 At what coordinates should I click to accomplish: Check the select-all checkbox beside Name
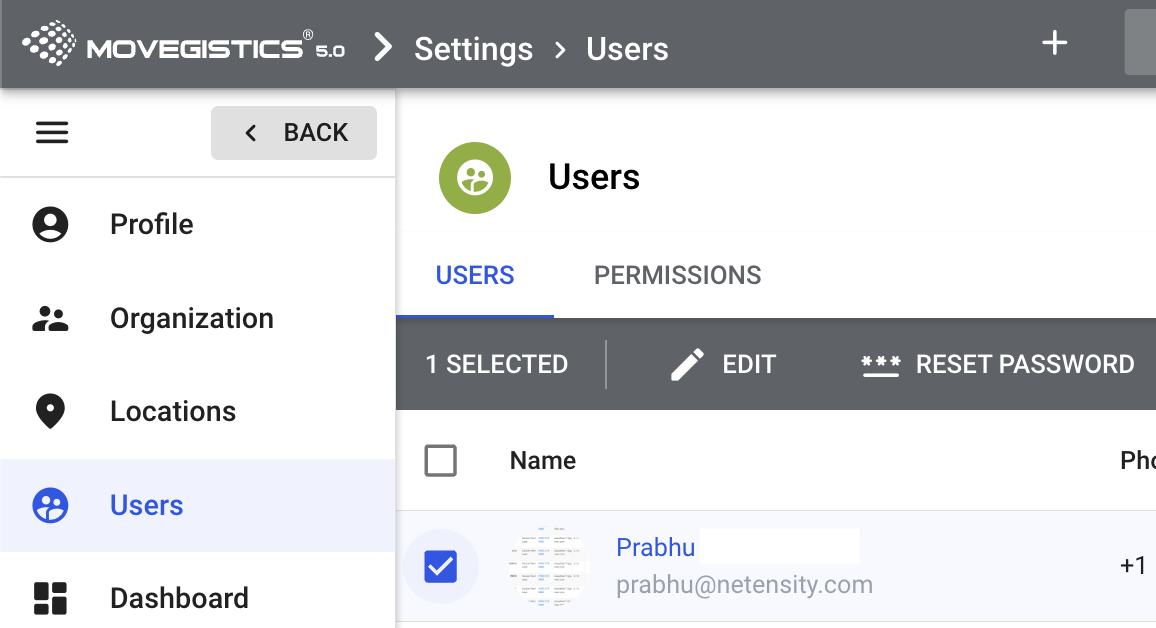tap(440, 461)
